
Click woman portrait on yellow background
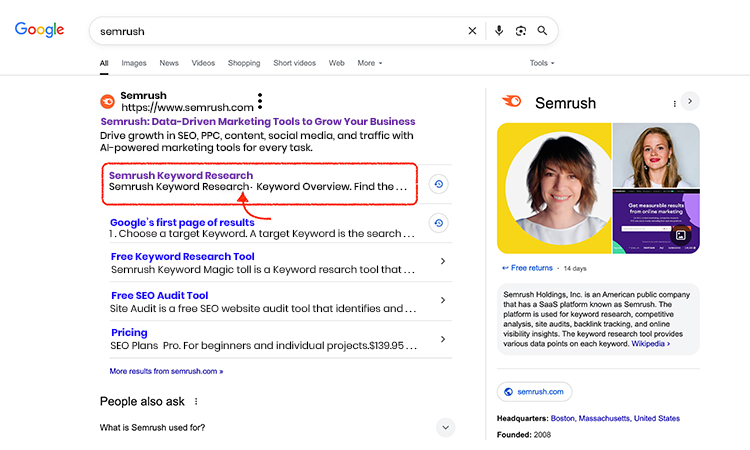[x=554, y=188]
